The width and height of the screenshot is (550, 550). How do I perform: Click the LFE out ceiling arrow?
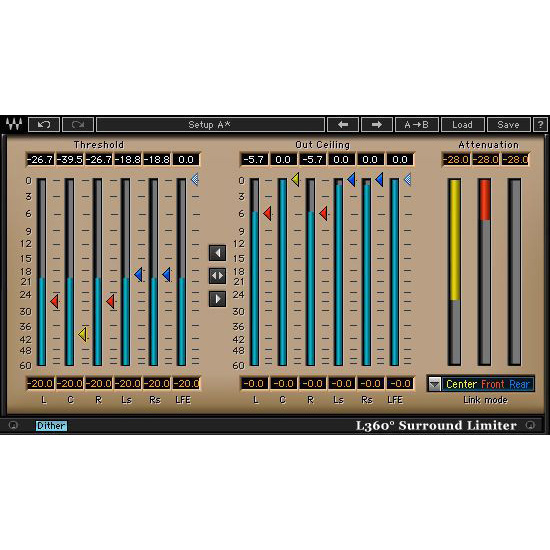pos(408,179)
